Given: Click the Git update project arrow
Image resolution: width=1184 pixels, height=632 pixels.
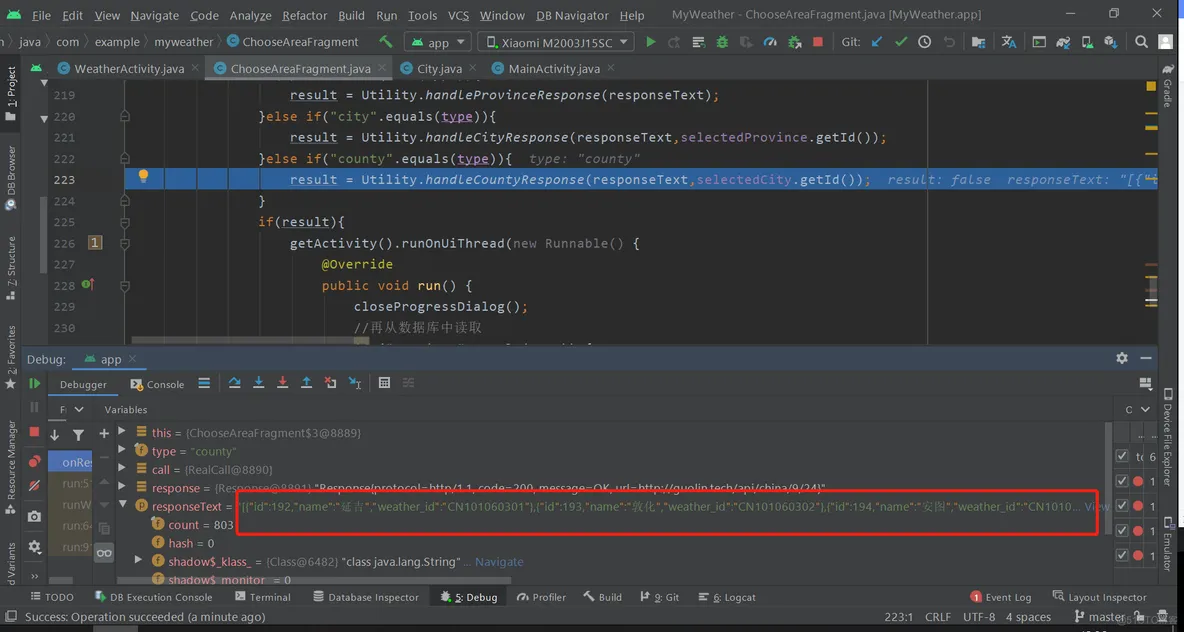Looking at the screenshot, I should 877,42.
